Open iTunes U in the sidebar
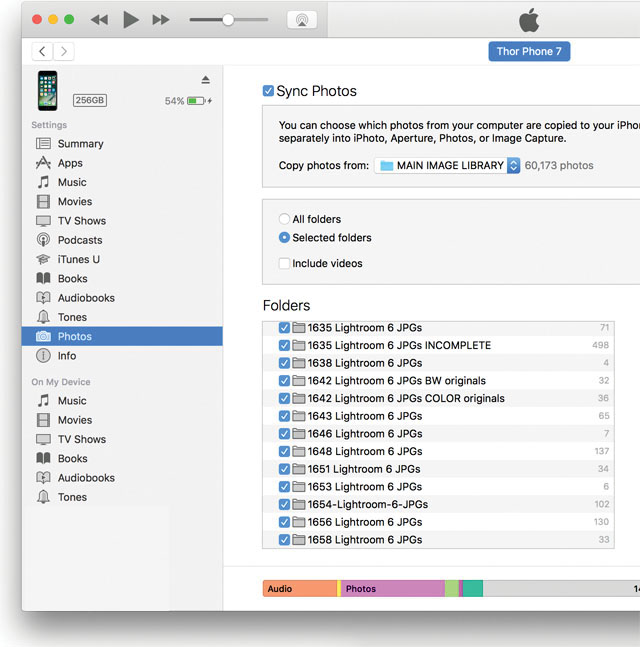 [x=122, y=259]
